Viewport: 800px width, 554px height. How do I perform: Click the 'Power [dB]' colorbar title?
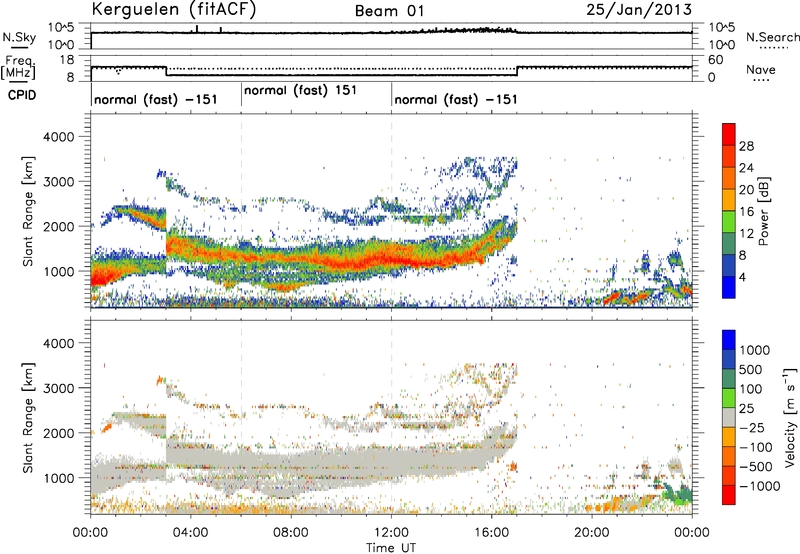tap(763, 211)
